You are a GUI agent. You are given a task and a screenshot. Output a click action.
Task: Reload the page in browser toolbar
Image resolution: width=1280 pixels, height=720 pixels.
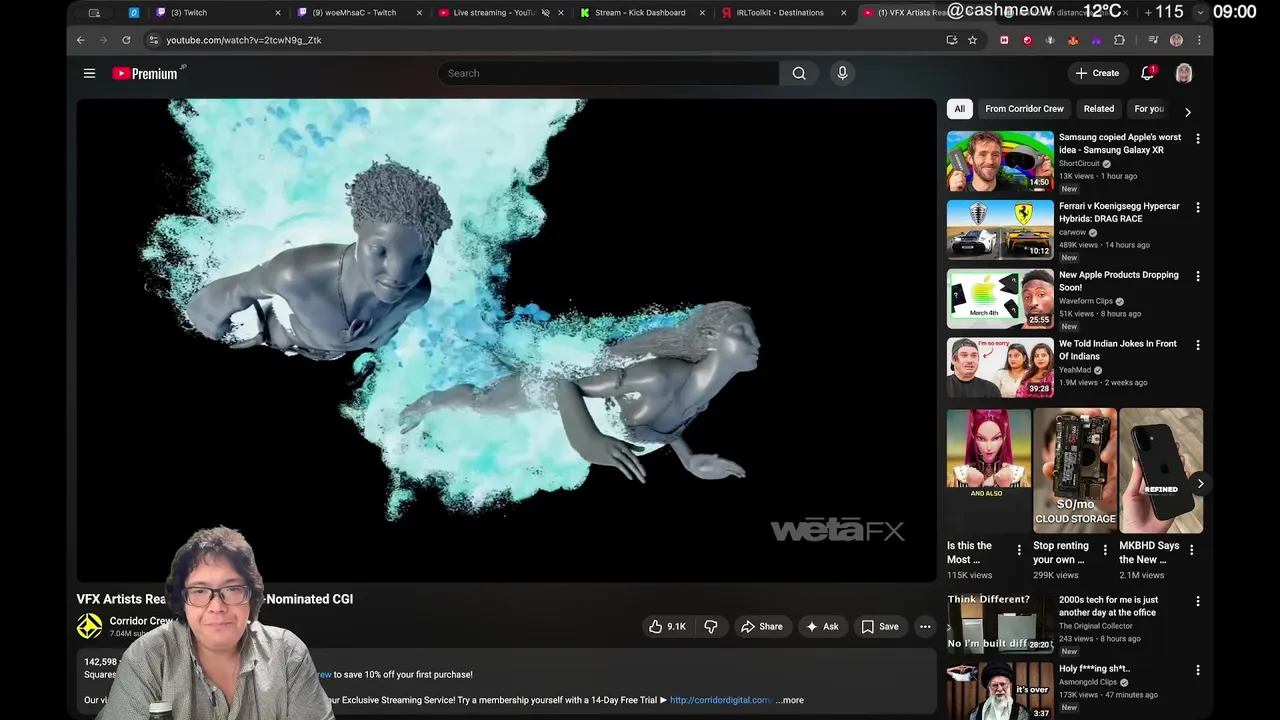click(x=126, y=40)
